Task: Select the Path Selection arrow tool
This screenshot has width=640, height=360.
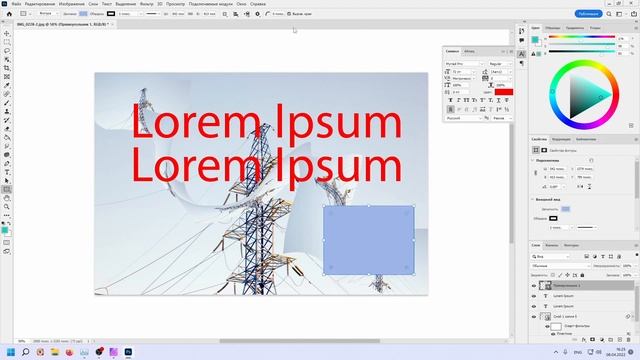Action: (7, 181)
